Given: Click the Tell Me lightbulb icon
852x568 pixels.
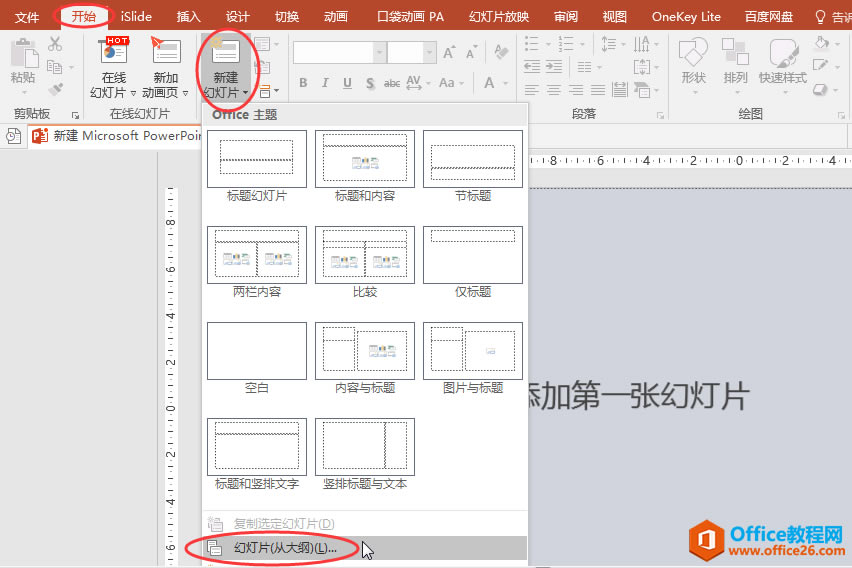Looking at the screenshot, I should 820,17.
